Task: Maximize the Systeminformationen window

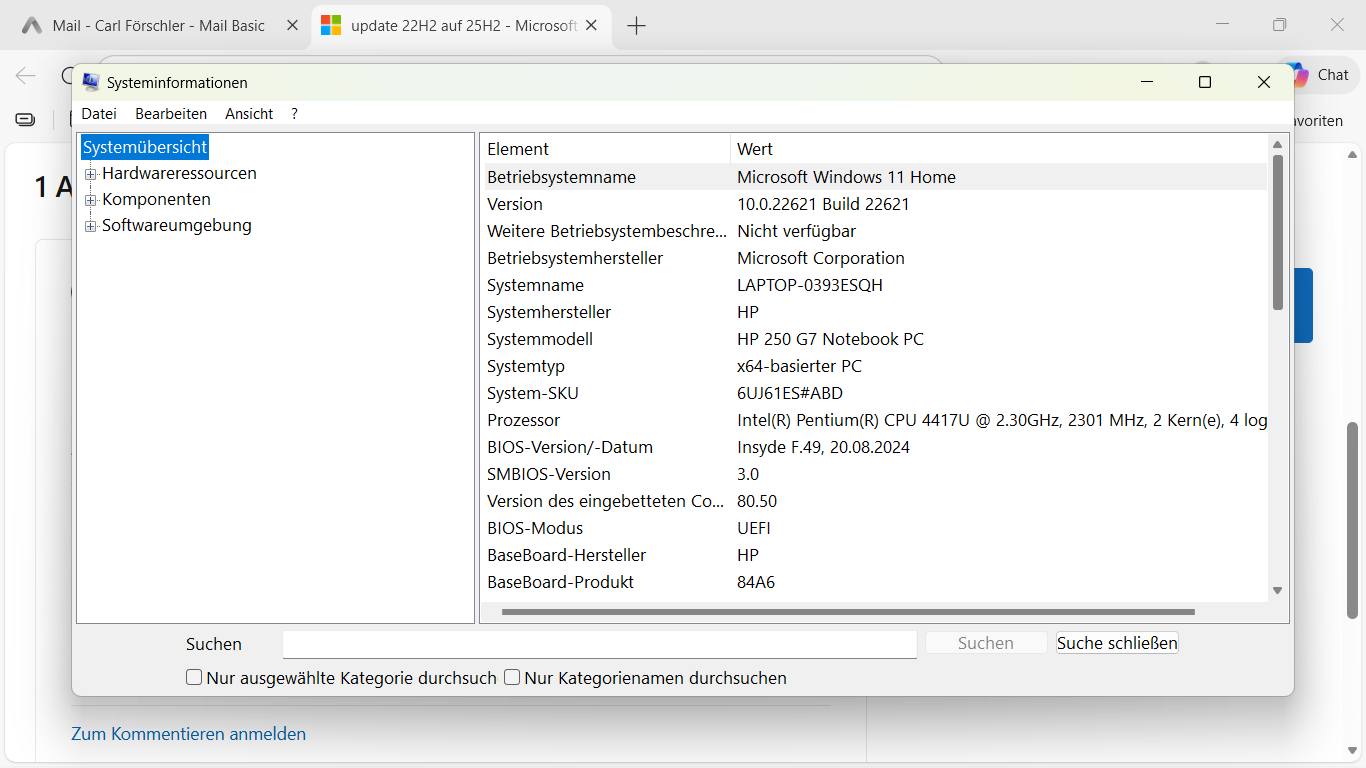Action: [1205, 82]
